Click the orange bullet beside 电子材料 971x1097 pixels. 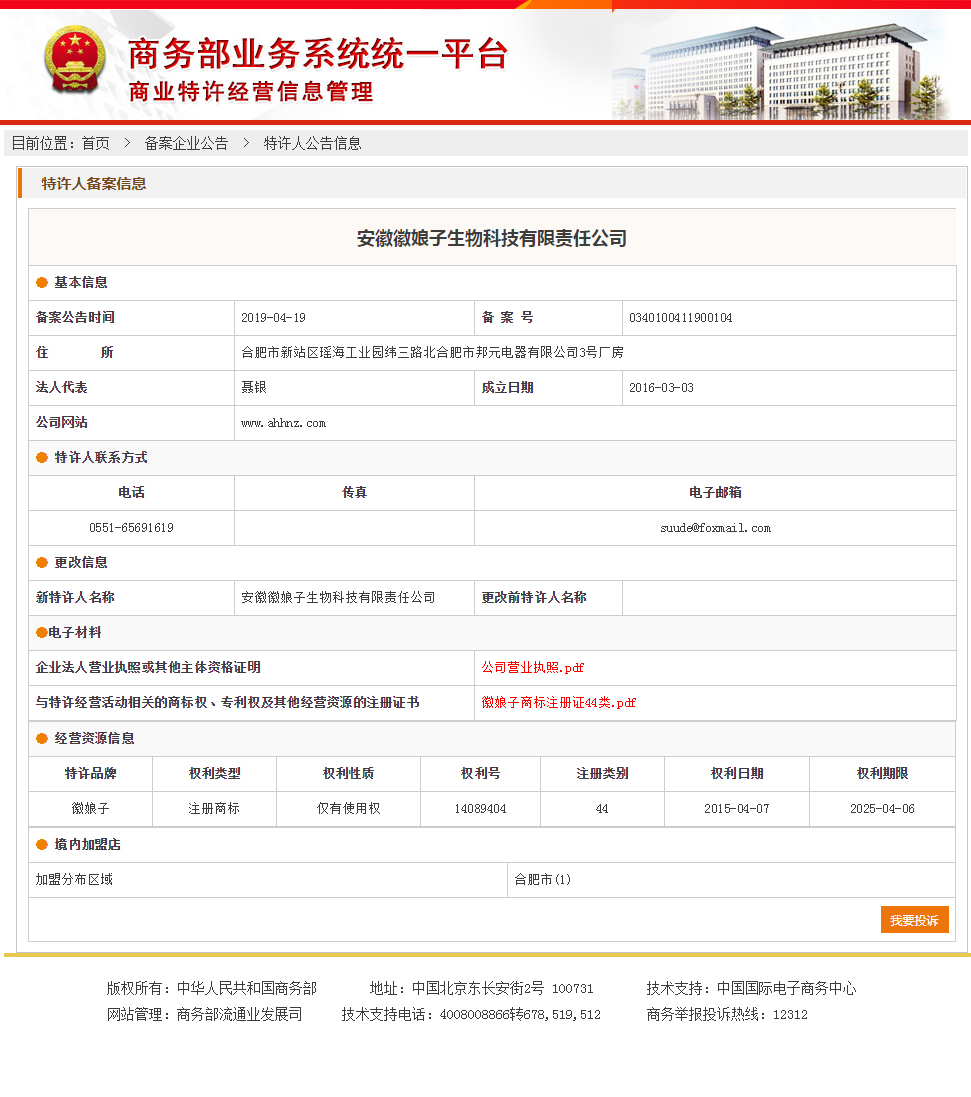pyautogui.click(x=41, y=633)
